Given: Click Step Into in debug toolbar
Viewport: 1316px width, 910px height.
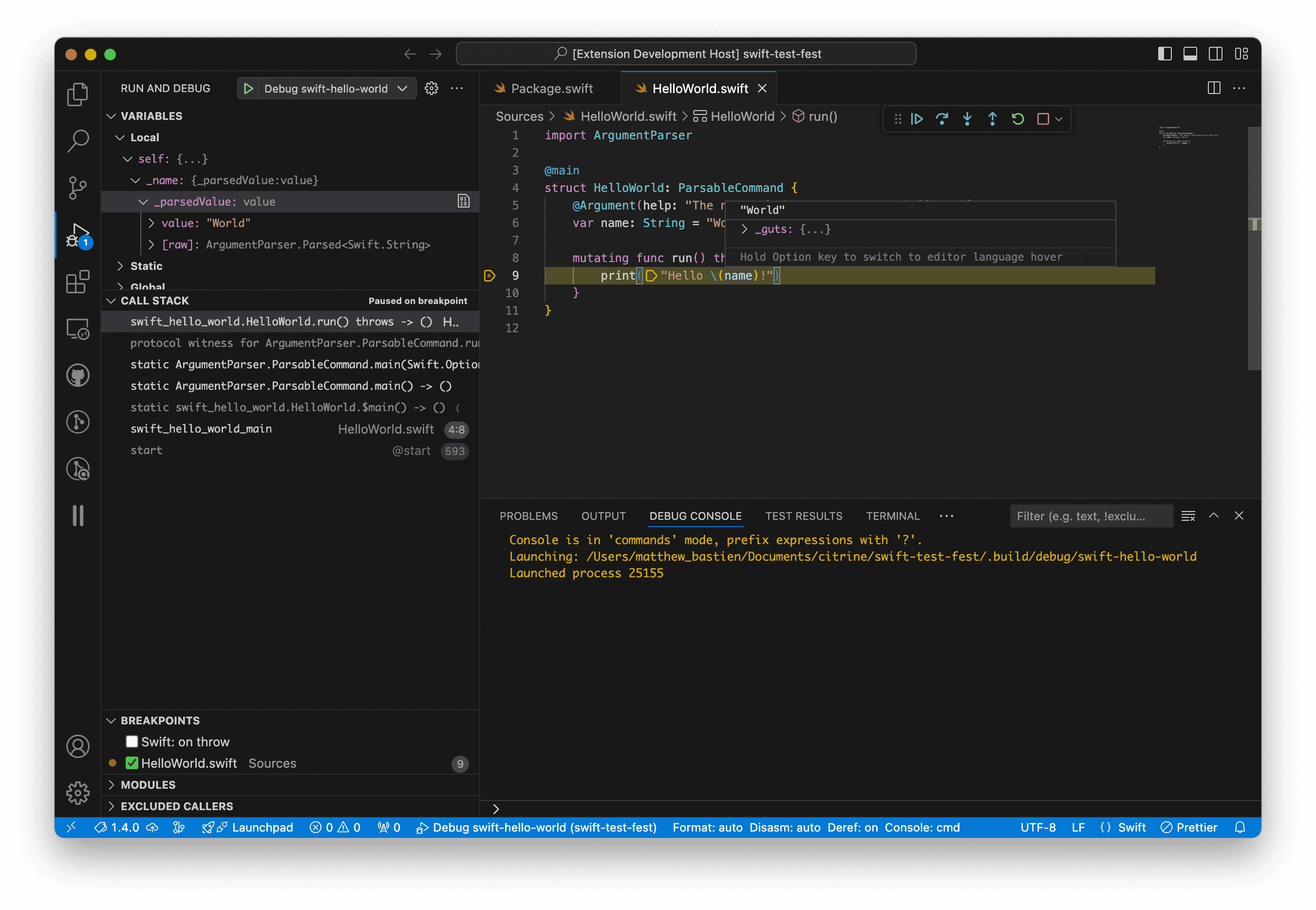Looking at the screenshot, I should [x=967, y=118].
